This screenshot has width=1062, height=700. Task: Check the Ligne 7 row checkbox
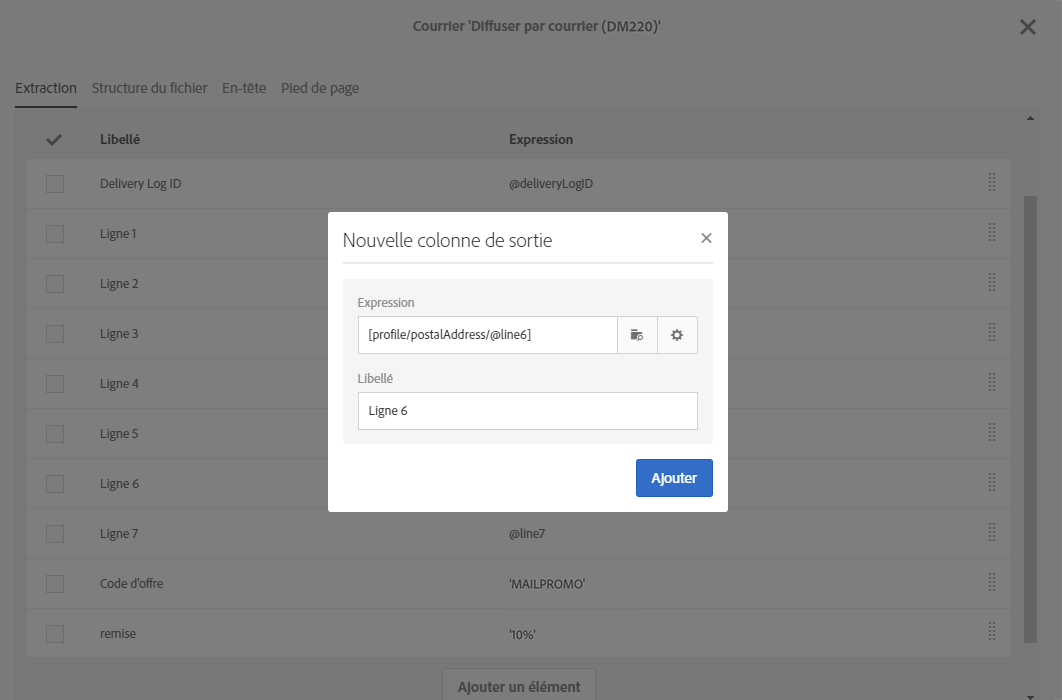tap(55, 534)
